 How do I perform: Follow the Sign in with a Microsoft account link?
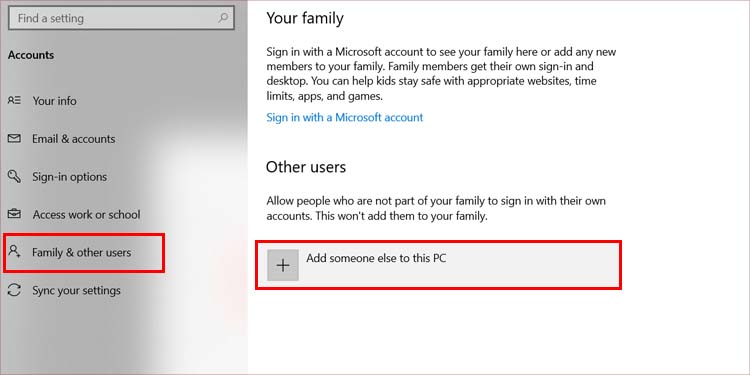tap(344, 117)
